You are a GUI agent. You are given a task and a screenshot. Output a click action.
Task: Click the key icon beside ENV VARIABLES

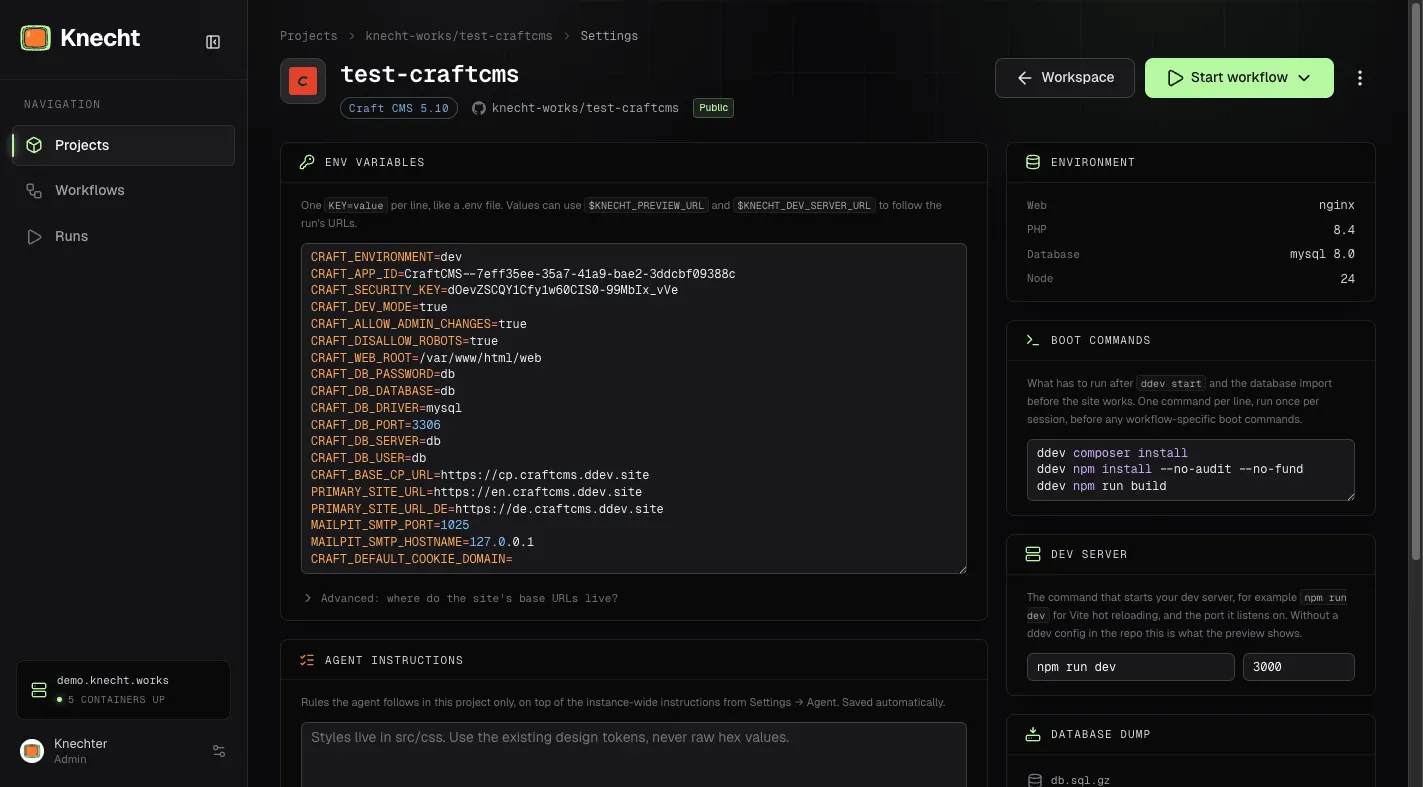307,162
